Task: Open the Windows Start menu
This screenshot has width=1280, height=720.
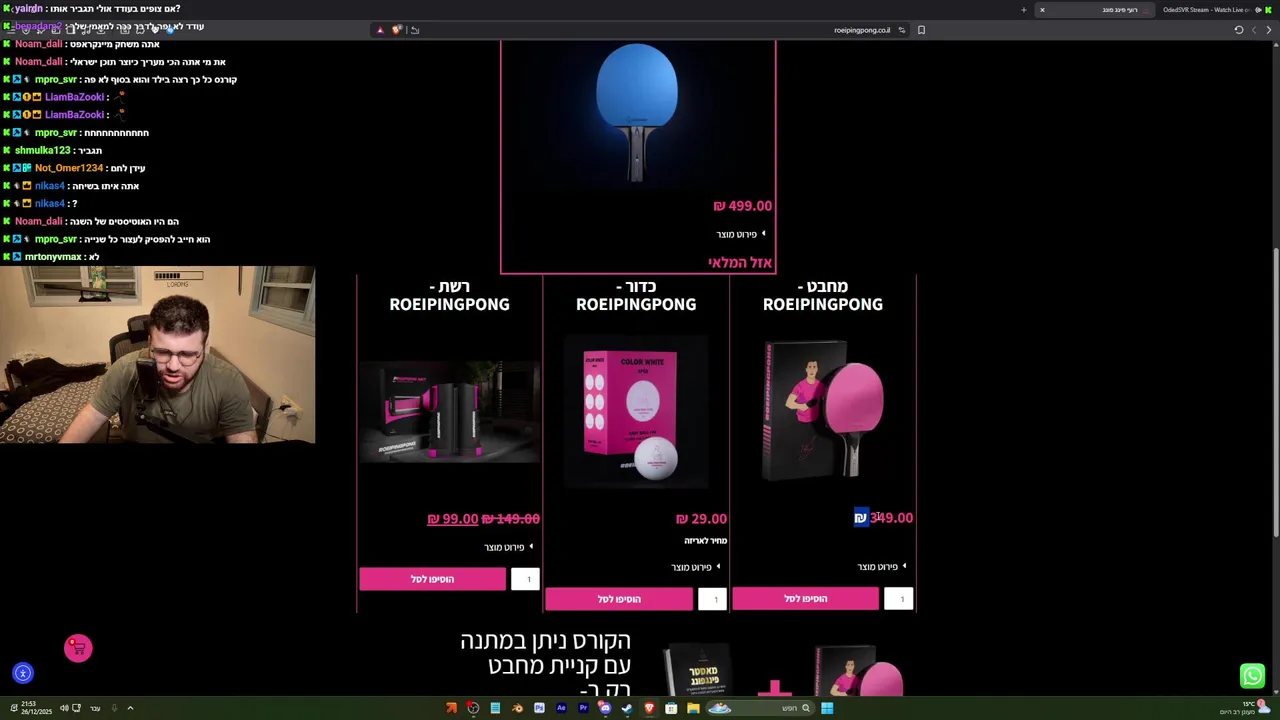Action: (x=827, y=708)
